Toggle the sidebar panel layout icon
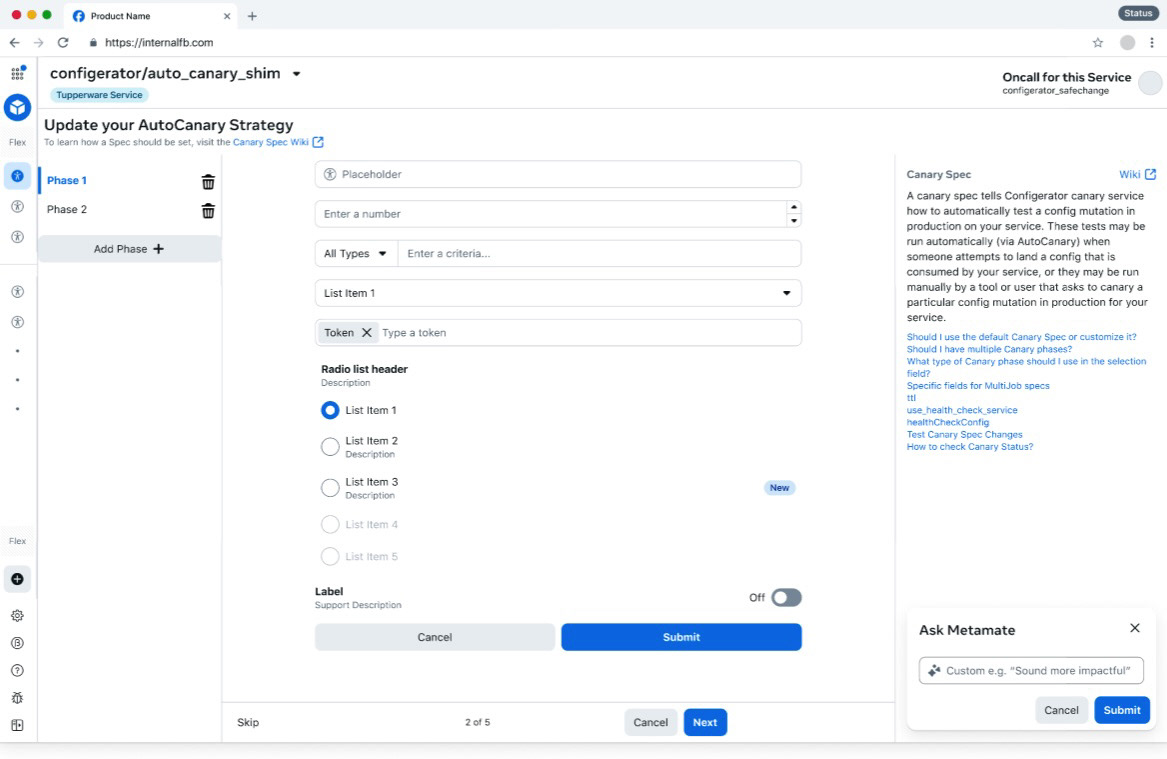This screenshot has height=759, width=1167. [17, 726]
